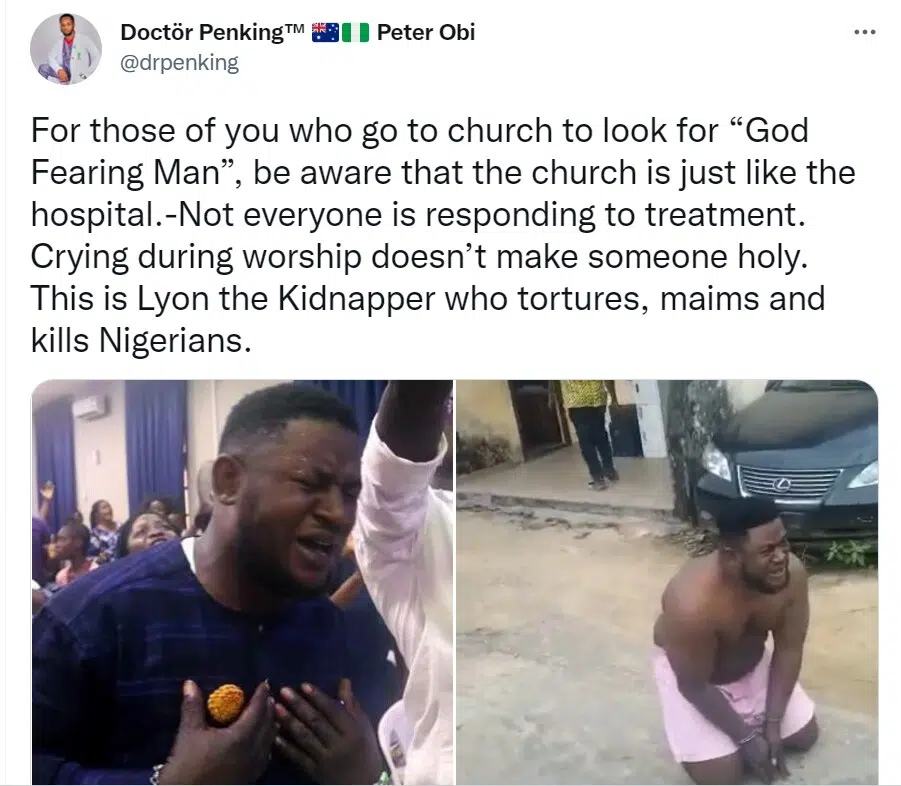Image resolution: width=901 pixels, height=786 pixels.
Task: Select the verified display name Doctör Penking
Action: 200,31
